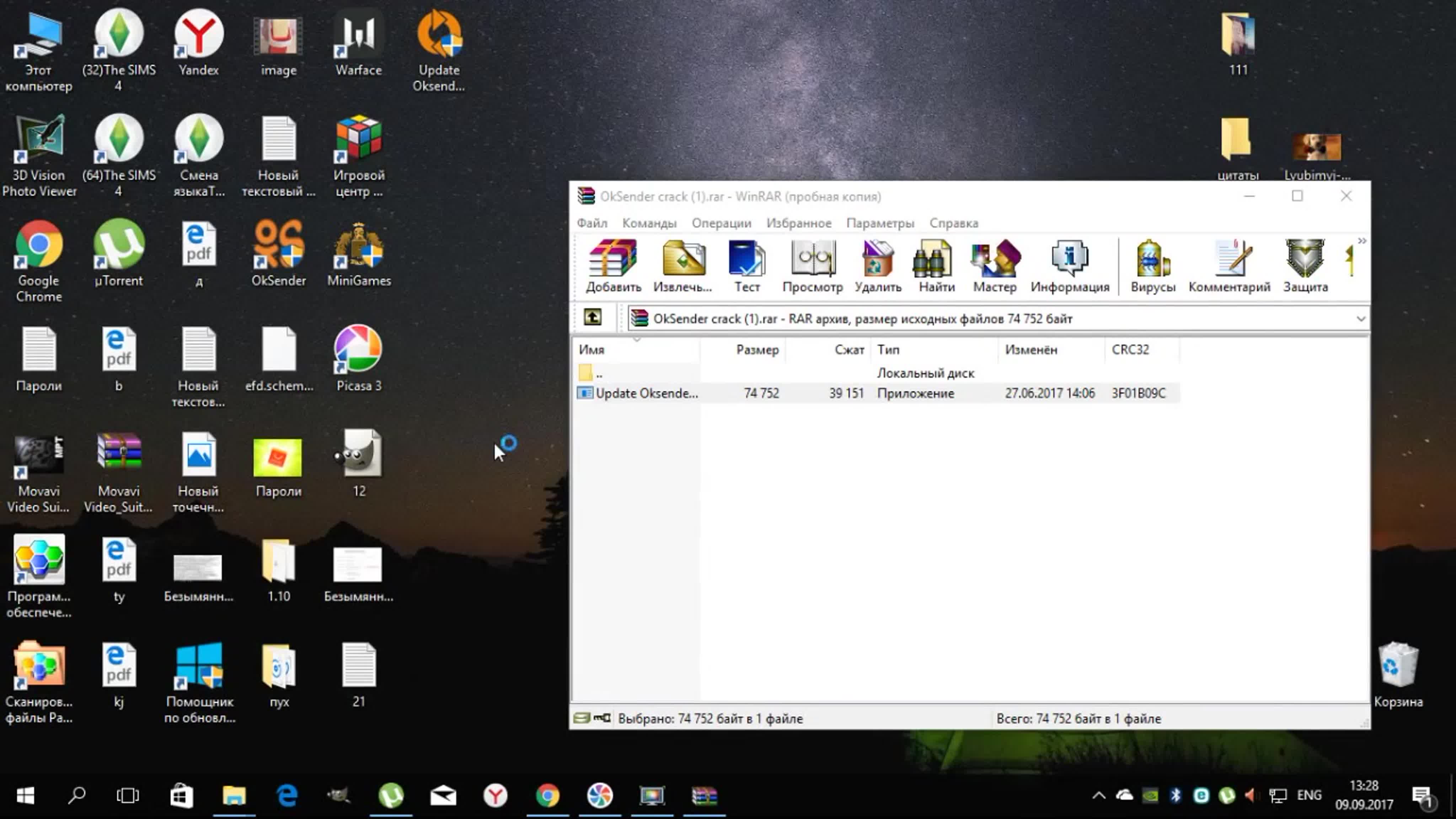Select the Movavi Video_Suit... archive icon
1456x819 pixels.
click(x=119, y=472)
